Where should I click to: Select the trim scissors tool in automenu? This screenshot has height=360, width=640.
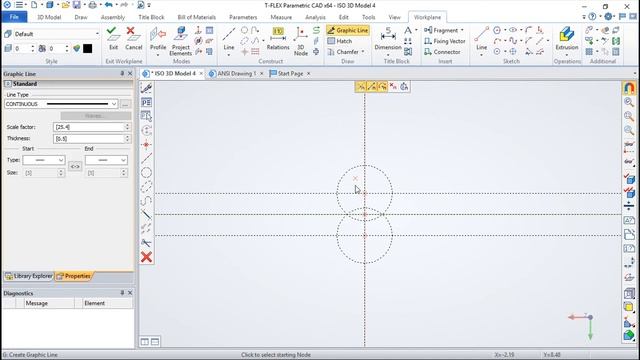[146, 243]
